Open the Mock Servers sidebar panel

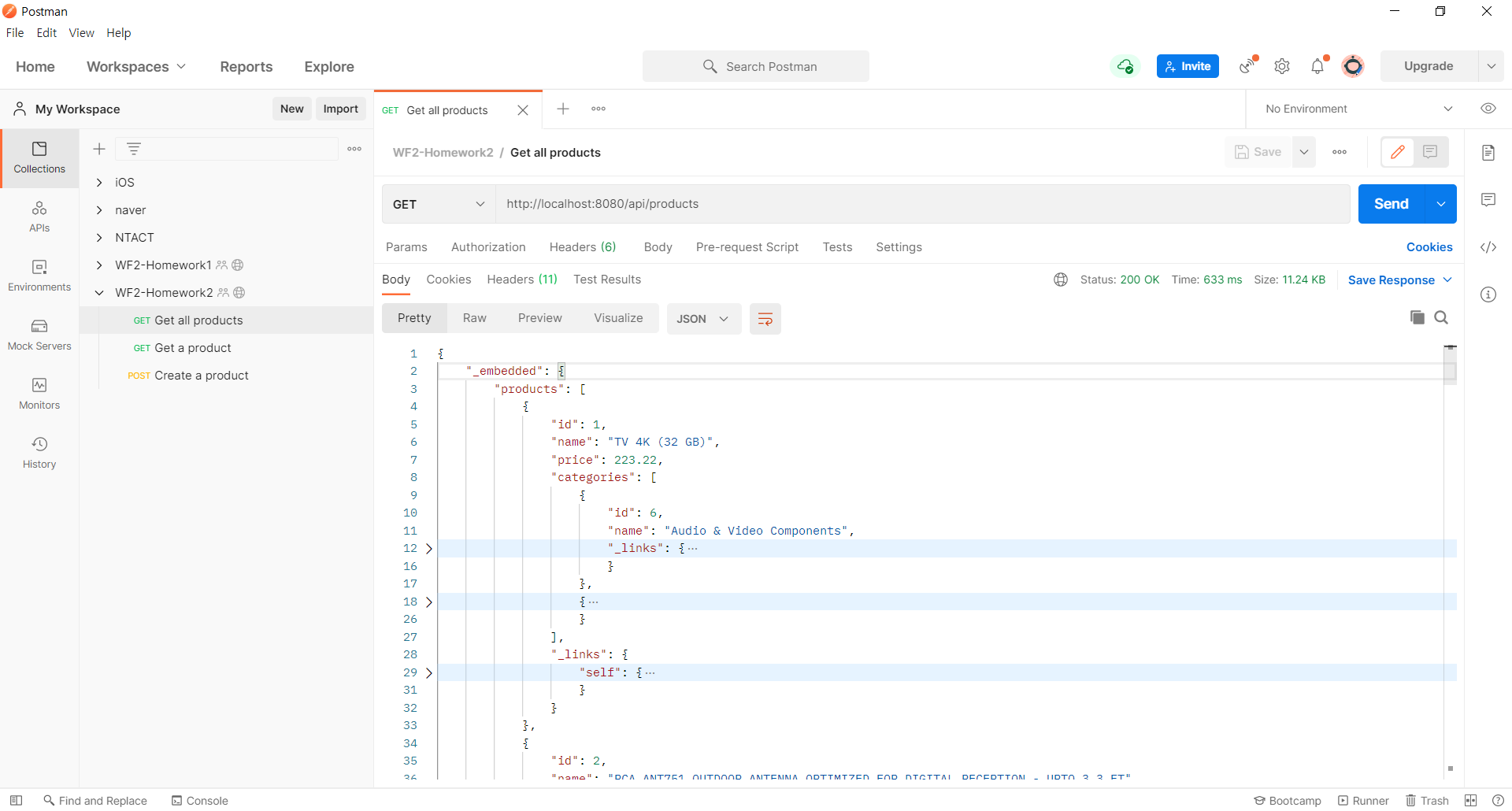39,335
